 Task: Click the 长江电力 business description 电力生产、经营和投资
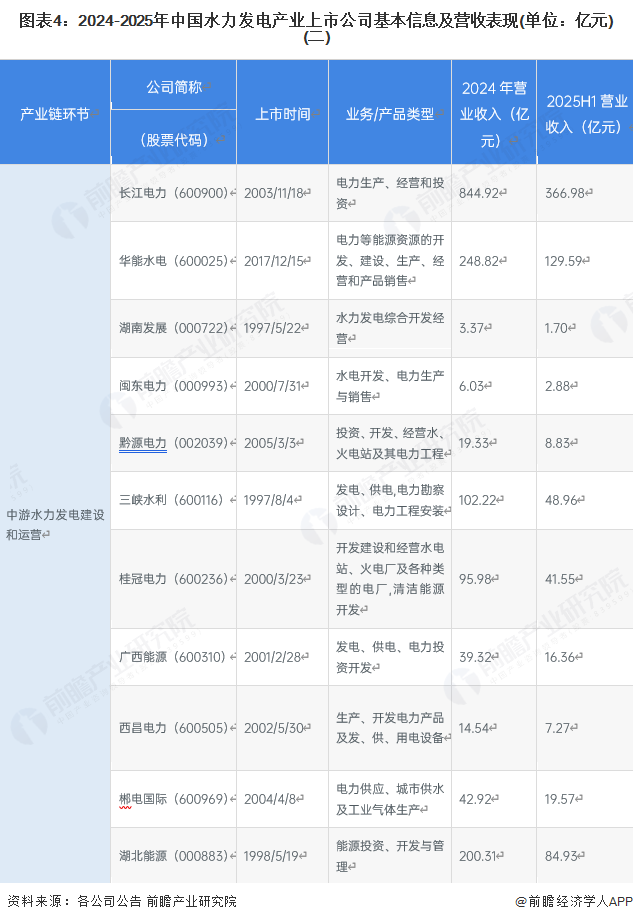390,193
